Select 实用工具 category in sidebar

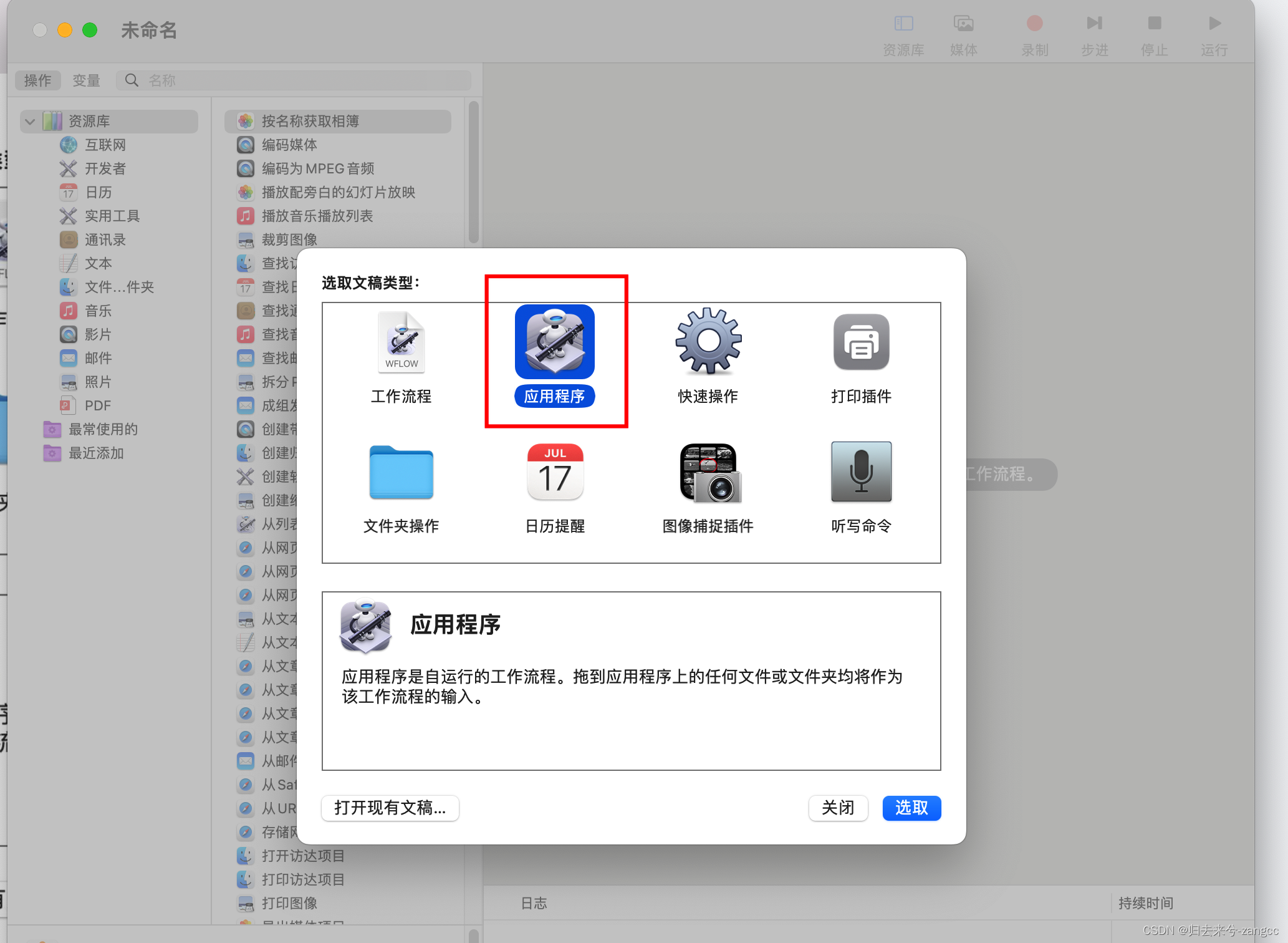coord(112,216)
